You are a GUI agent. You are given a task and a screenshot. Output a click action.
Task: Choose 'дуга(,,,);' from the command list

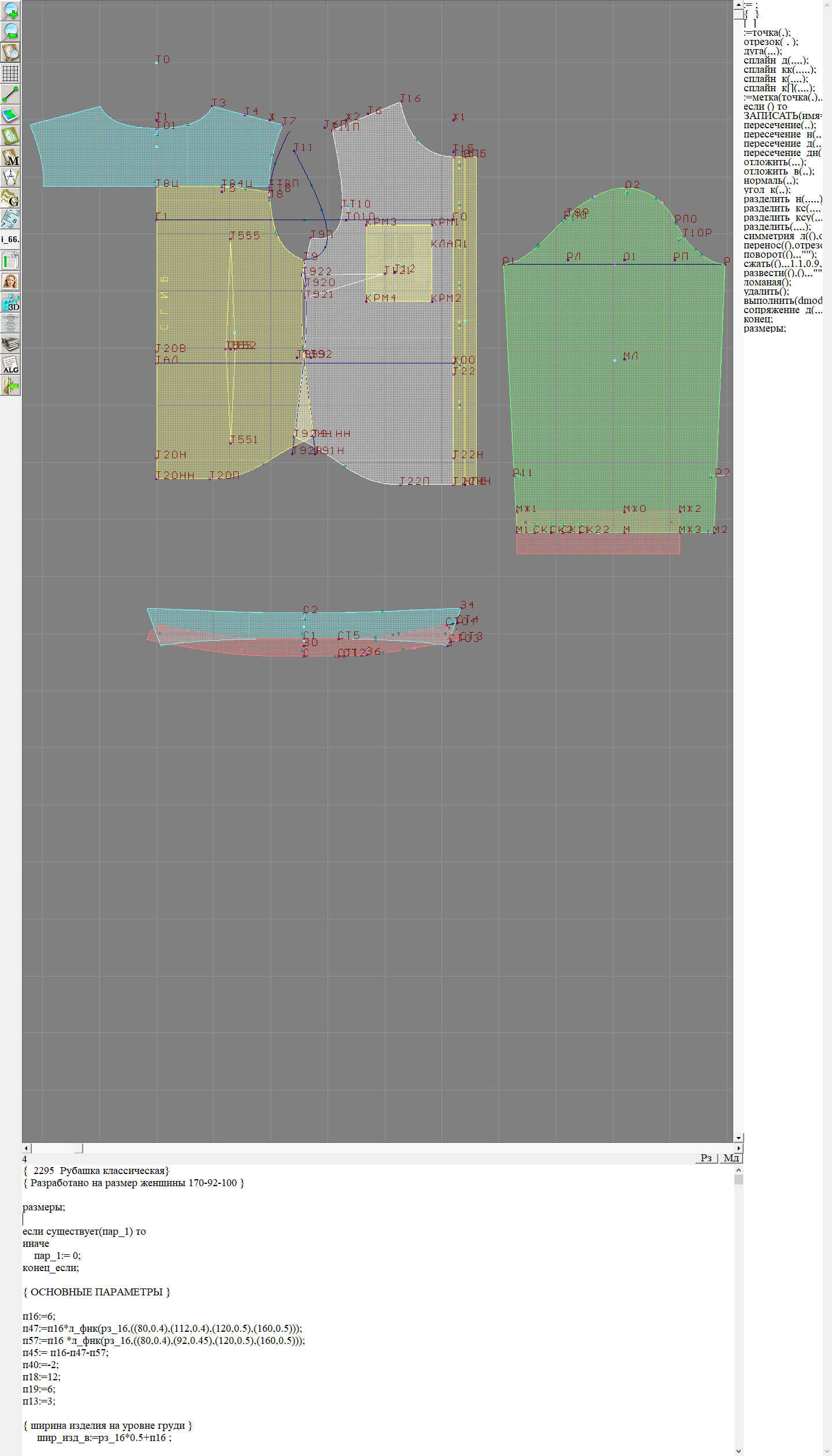point(762,51)
